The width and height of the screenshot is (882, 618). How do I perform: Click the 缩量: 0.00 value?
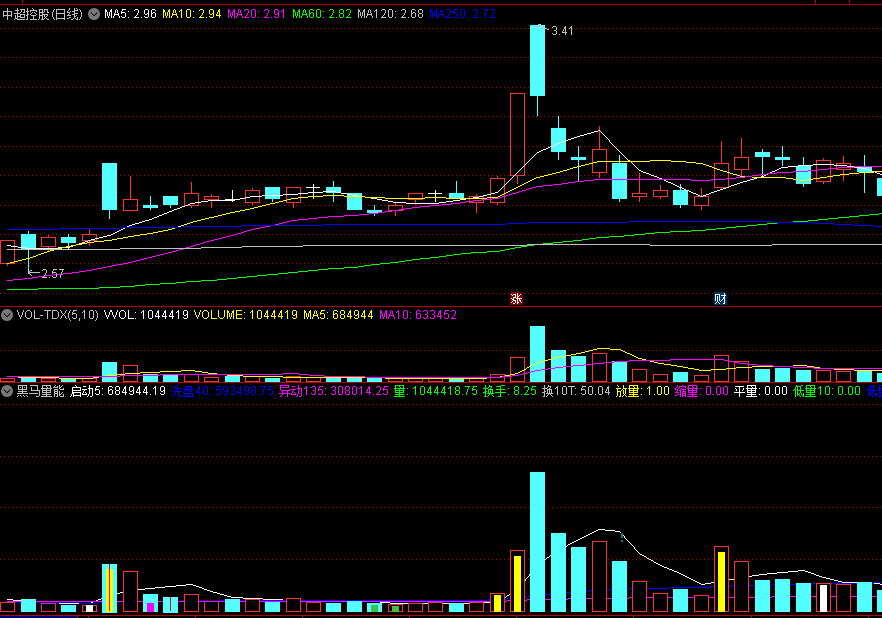tap(702, 391)
